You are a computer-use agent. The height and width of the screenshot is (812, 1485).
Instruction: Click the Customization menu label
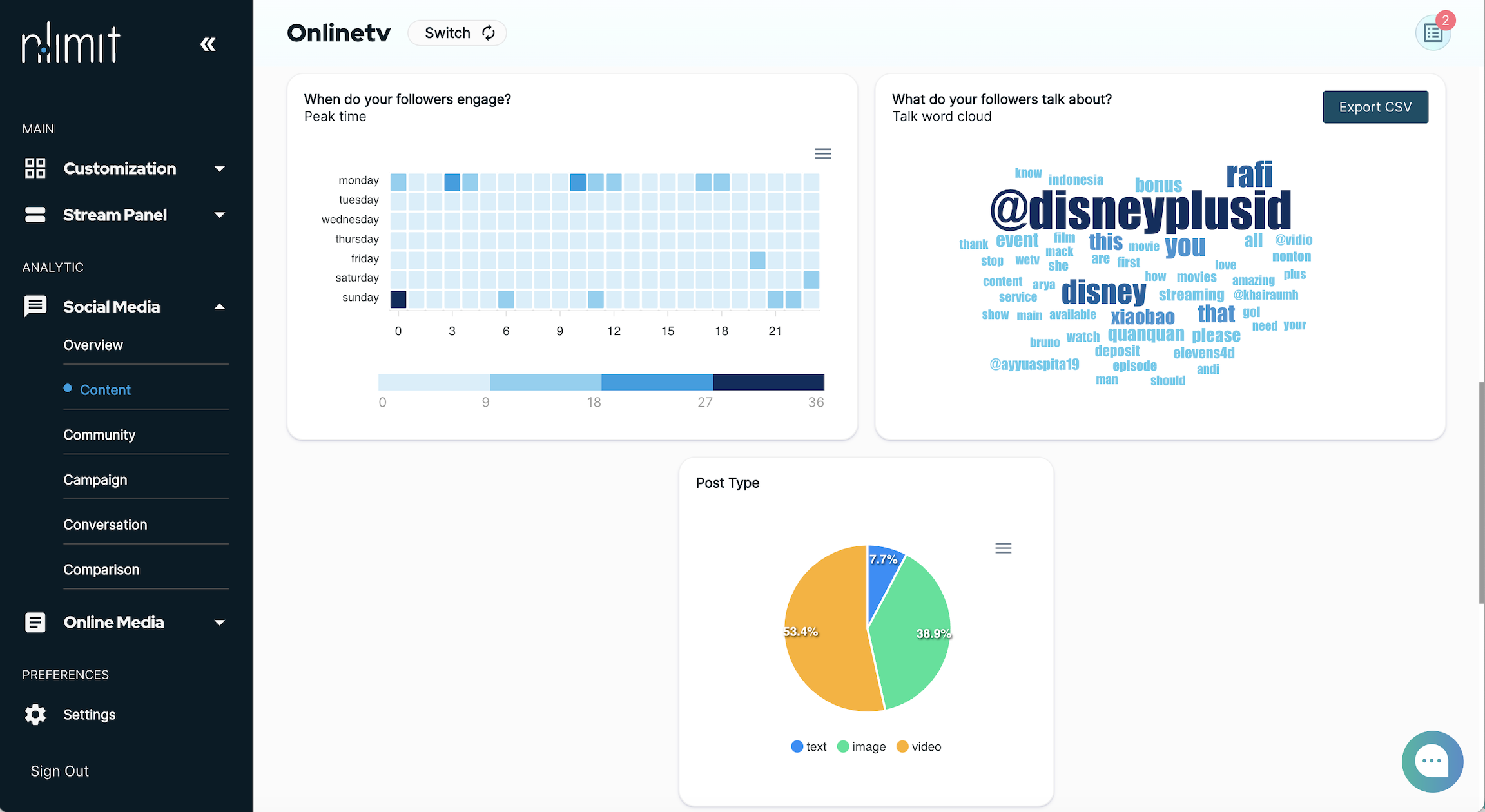119,169
